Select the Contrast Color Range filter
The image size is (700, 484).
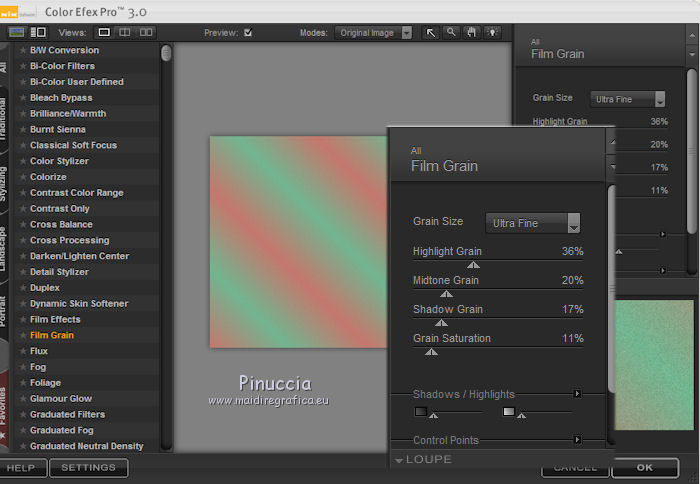tap(77, 193)
